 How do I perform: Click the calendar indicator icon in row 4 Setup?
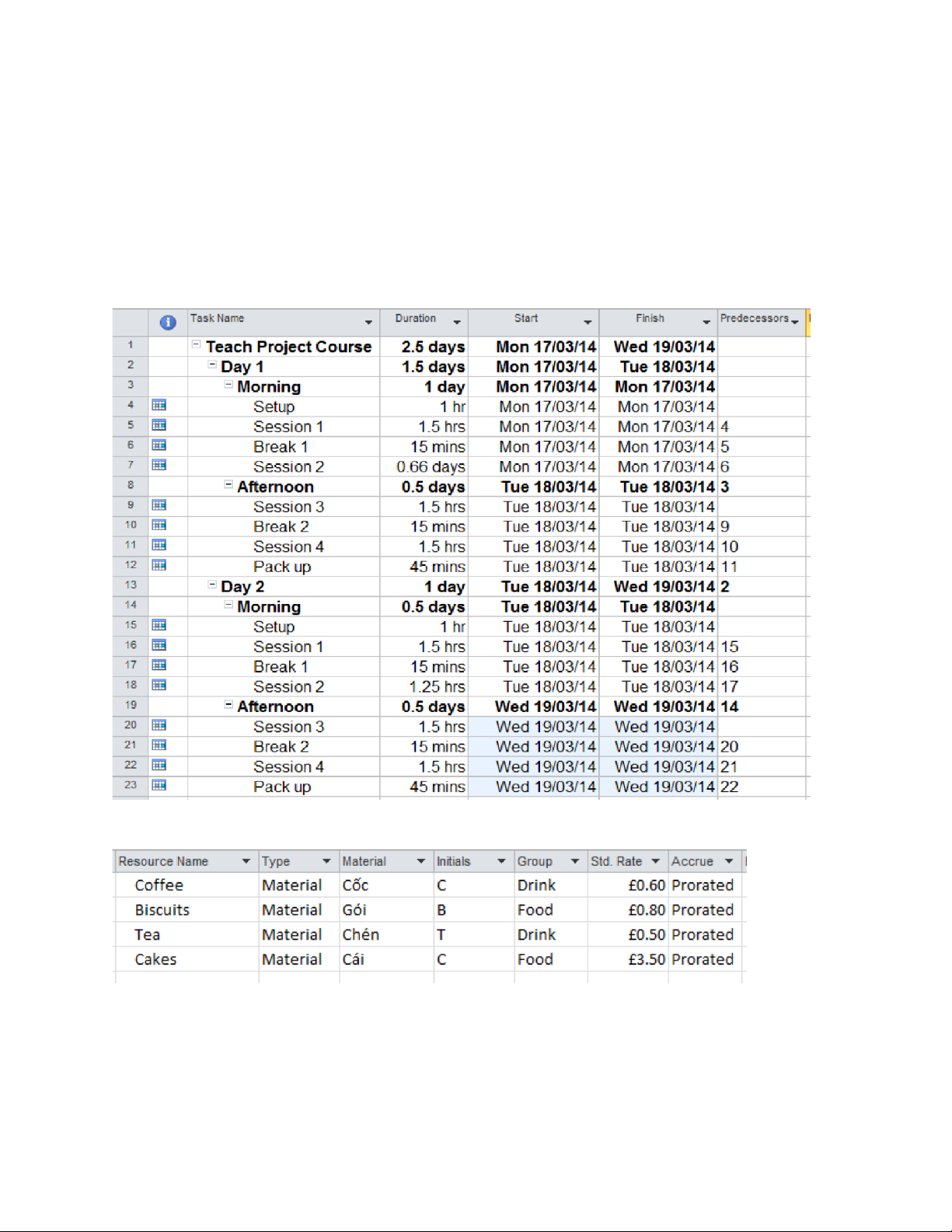click(x=159, y=405)
